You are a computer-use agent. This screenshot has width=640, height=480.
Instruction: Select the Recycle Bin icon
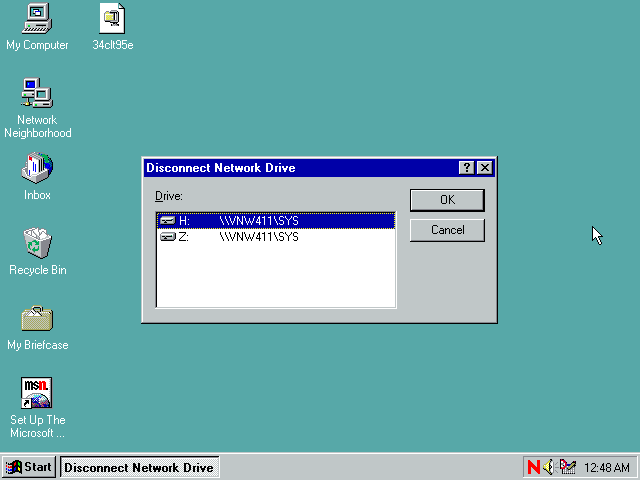37,243
